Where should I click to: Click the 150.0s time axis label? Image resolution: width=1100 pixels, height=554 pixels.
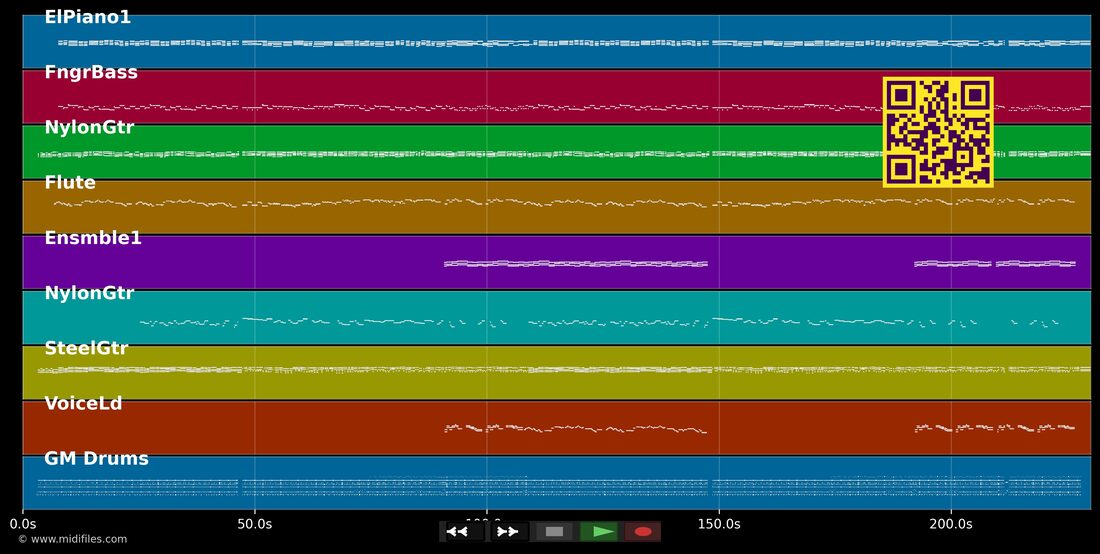tap(719, 524)
